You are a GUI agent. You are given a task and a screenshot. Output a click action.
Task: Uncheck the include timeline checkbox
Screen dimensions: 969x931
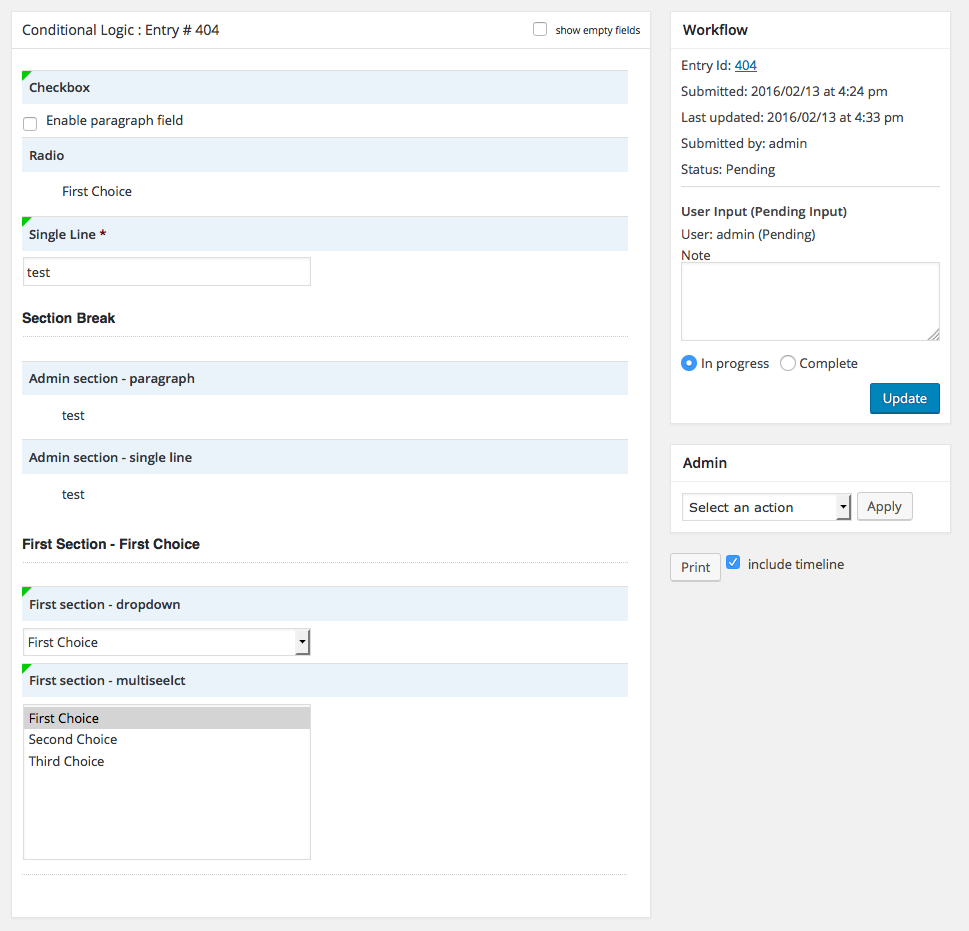(x=733, y=562)
